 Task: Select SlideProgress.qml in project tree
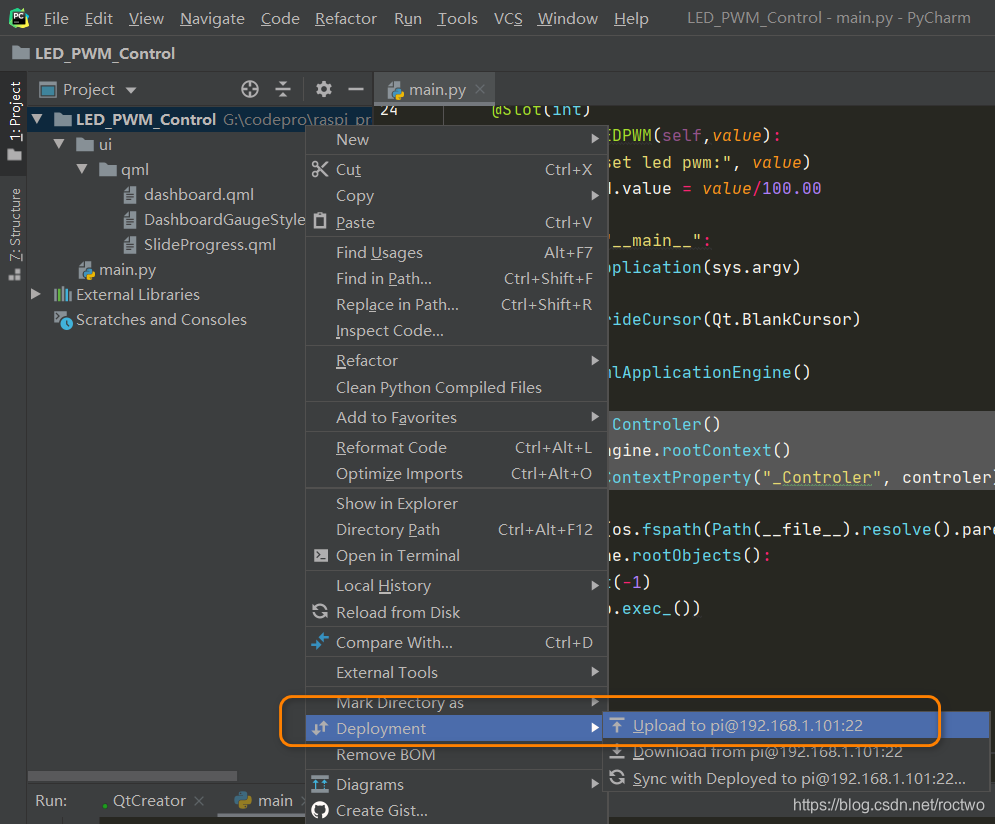tap(209, 244)
